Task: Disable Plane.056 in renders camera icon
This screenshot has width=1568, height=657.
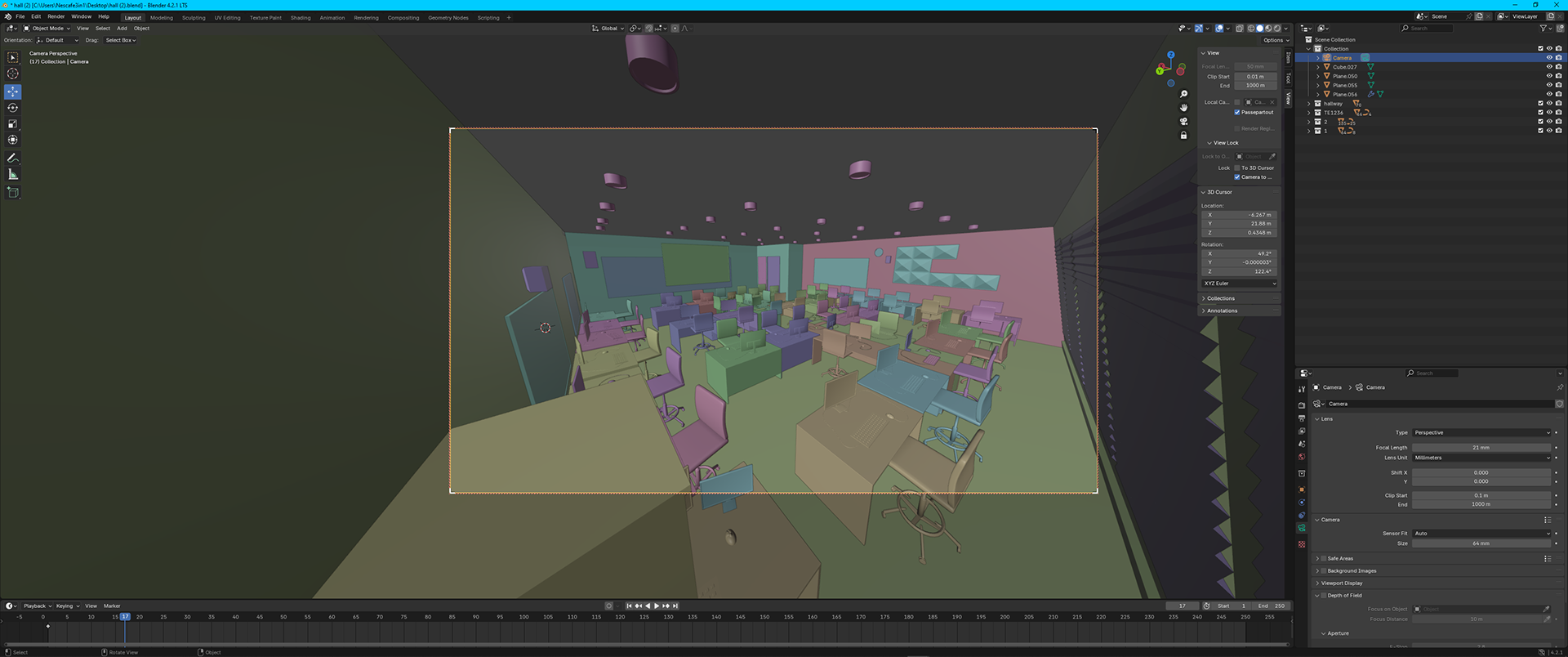Action: pyautogui.click(x=1558, y=94)
